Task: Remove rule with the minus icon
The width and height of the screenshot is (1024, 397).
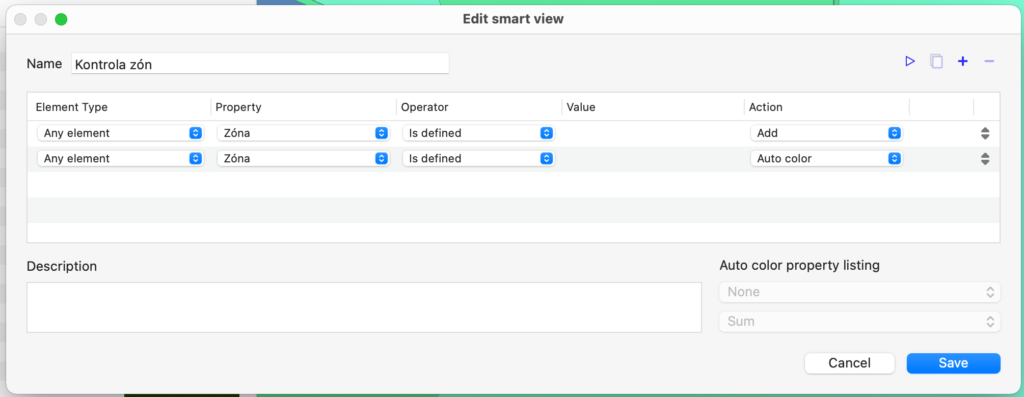Action: [989, 61]
